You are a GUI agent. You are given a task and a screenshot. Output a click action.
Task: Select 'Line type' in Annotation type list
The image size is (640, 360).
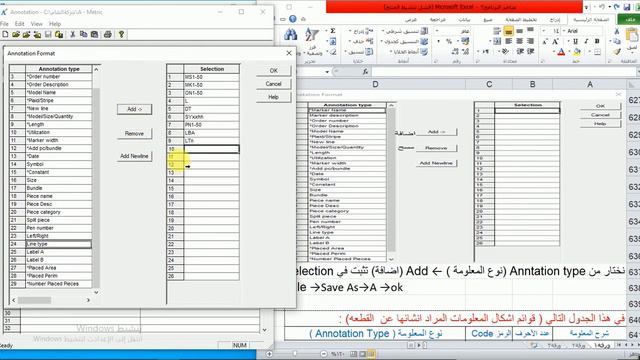tap(58, 244)
